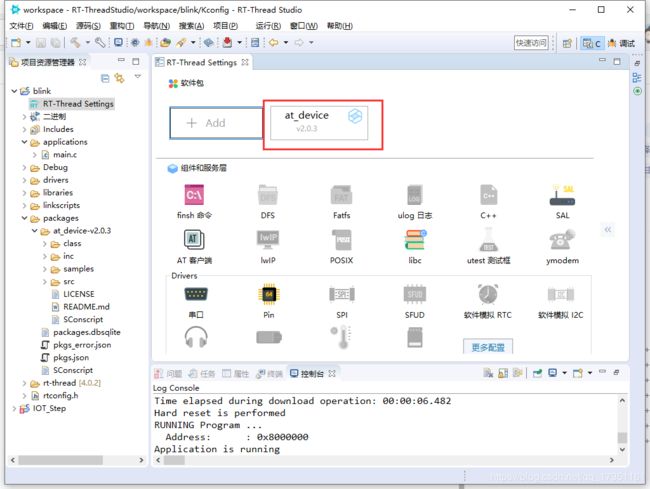Click the link with editor icon in explorer
650x489 pixels.
point(119,78)
